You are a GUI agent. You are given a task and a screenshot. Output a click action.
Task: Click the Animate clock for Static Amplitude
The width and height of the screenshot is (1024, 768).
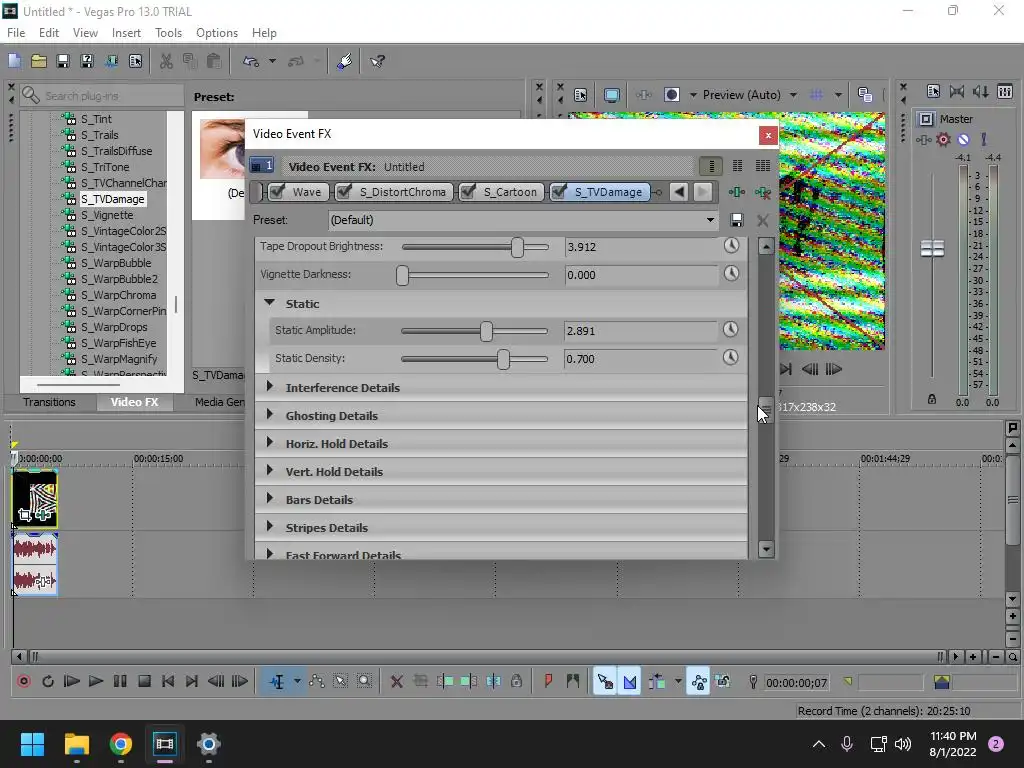click(x=731, y=330)
